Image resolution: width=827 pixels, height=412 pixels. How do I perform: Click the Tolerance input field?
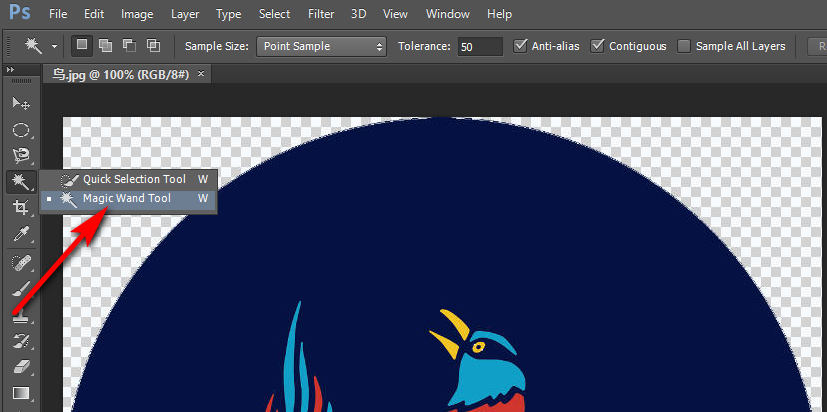pyautogui.click(x=480, y=46)
